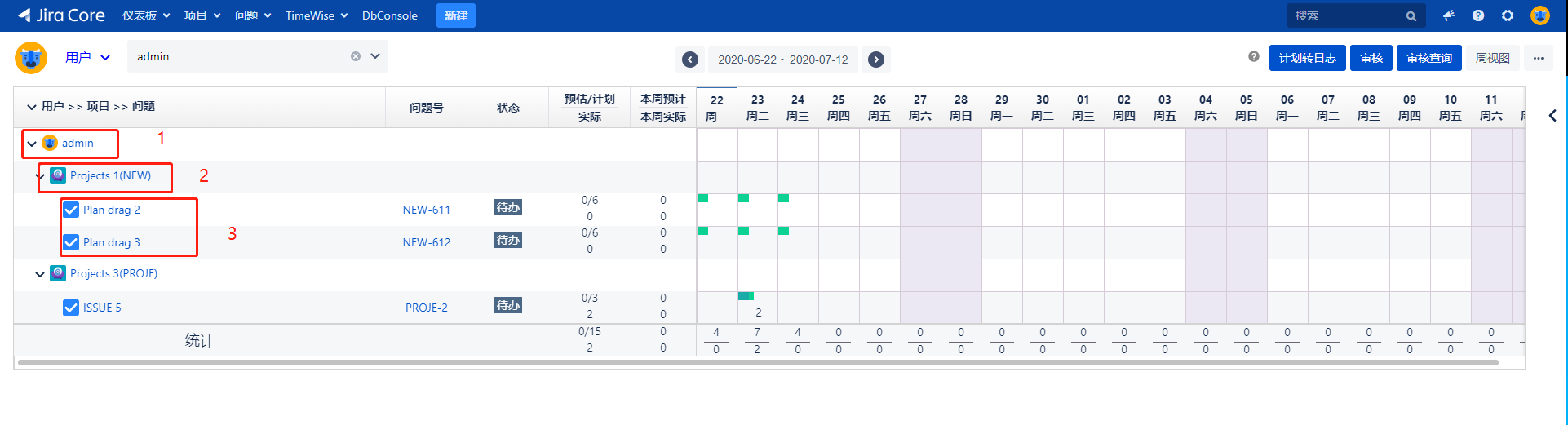Open issue link NEW-611
The width and height of the screenshot is (1568, 425).
426,210
